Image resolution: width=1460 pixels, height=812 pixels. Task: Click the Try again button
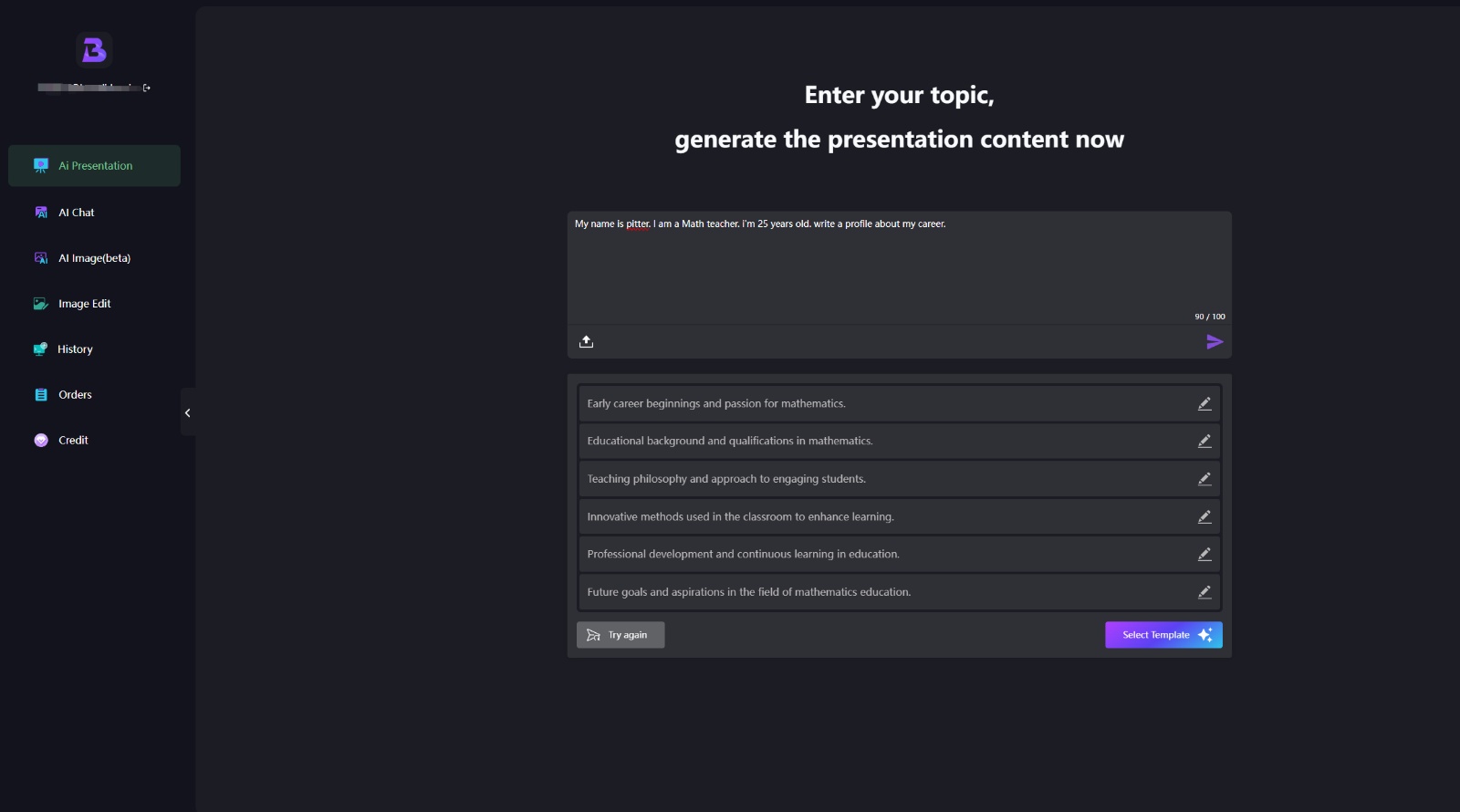[x=620, y=635]
